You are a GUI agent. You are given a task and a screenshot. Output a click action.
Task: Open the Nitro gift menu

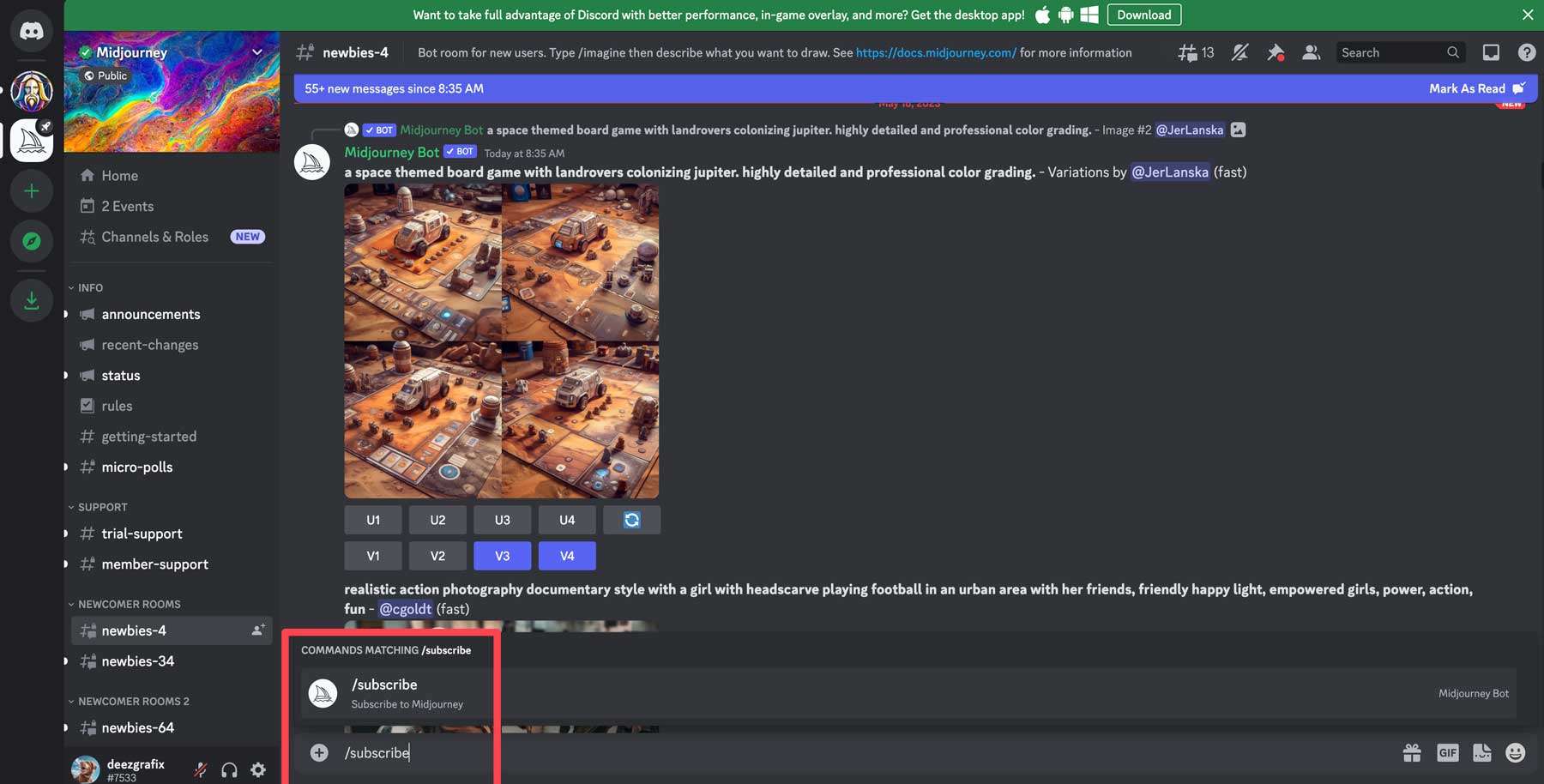[1412, 752]
